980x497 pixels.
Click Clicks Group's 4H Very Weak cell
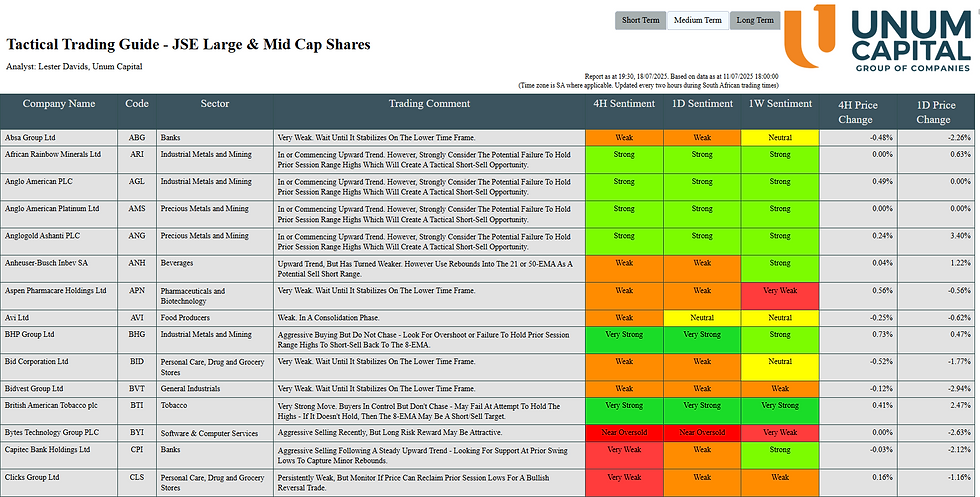(624, 483)
